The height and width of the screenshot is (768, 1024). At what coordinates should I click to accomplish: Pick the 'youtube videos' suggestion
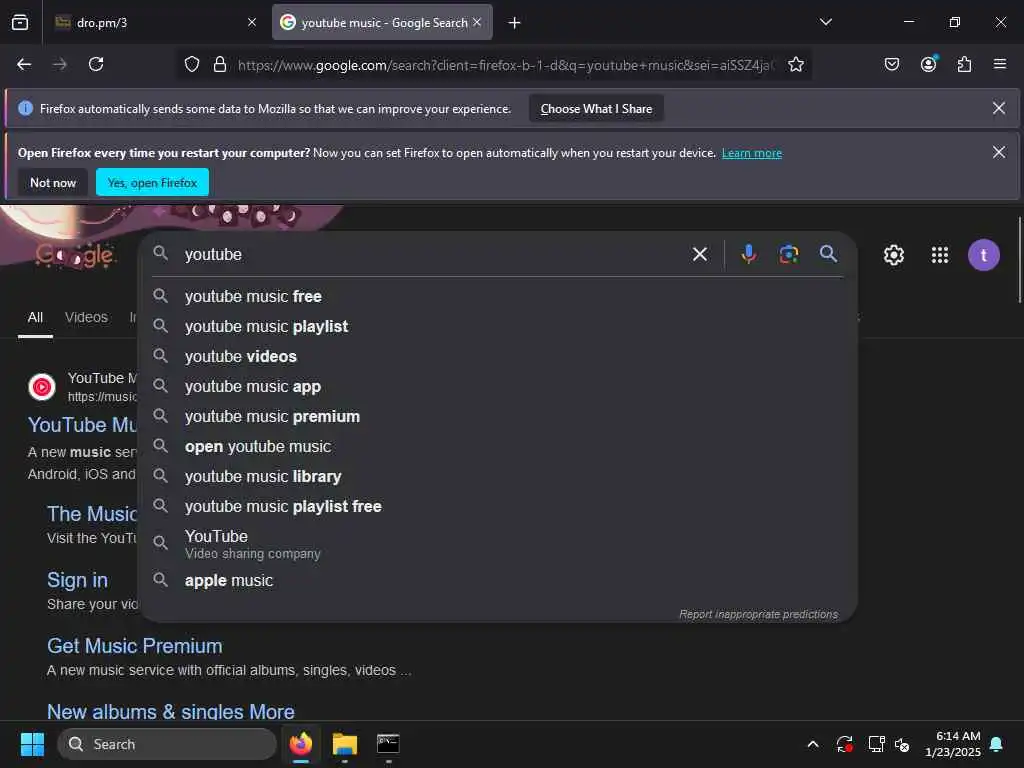coord(496,357)
